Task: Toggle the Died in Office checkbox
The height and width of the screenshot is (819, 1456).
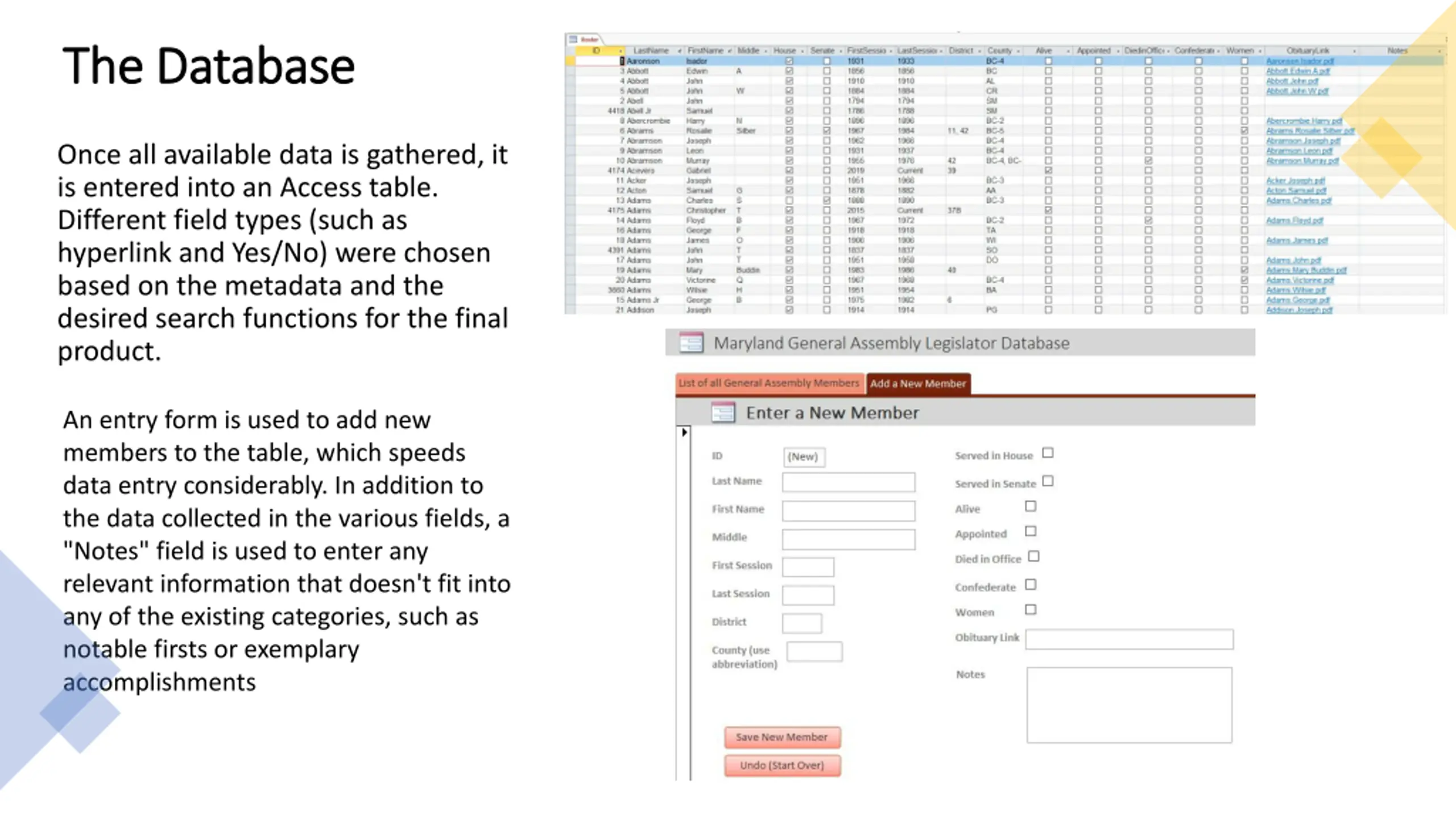Action: (x=1033, y=557)
